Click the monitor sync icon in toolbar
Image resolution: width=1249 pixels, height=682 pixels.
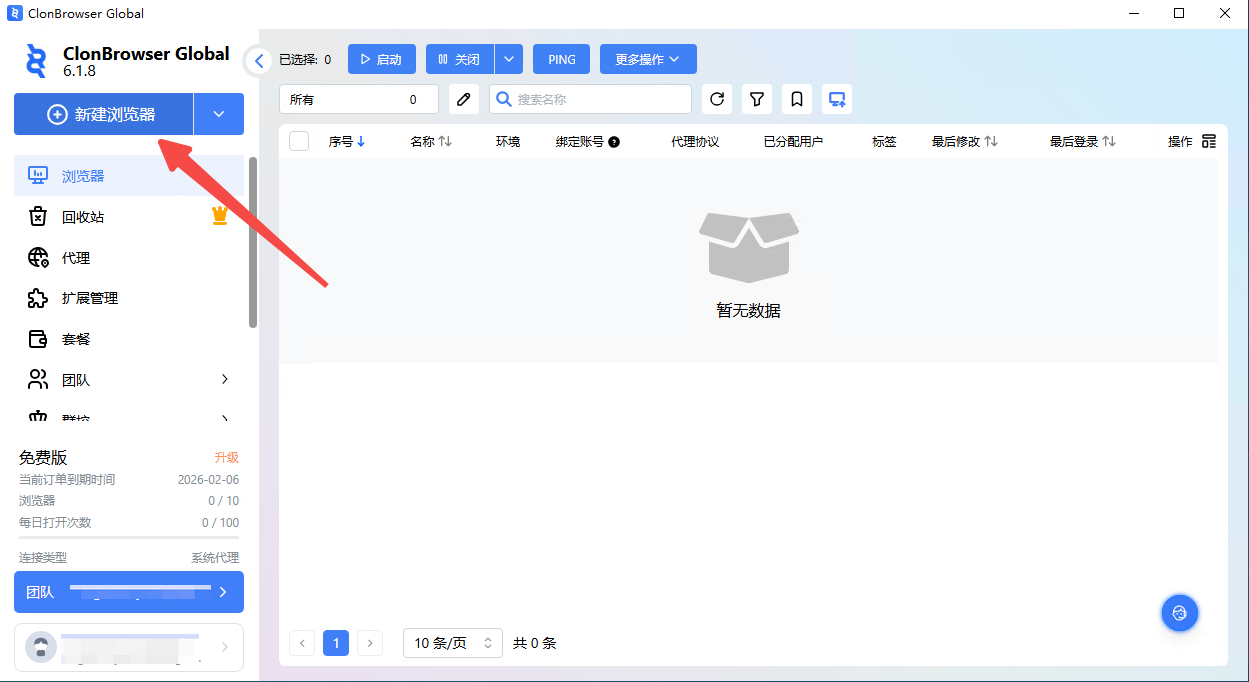[x=837, y=99]
